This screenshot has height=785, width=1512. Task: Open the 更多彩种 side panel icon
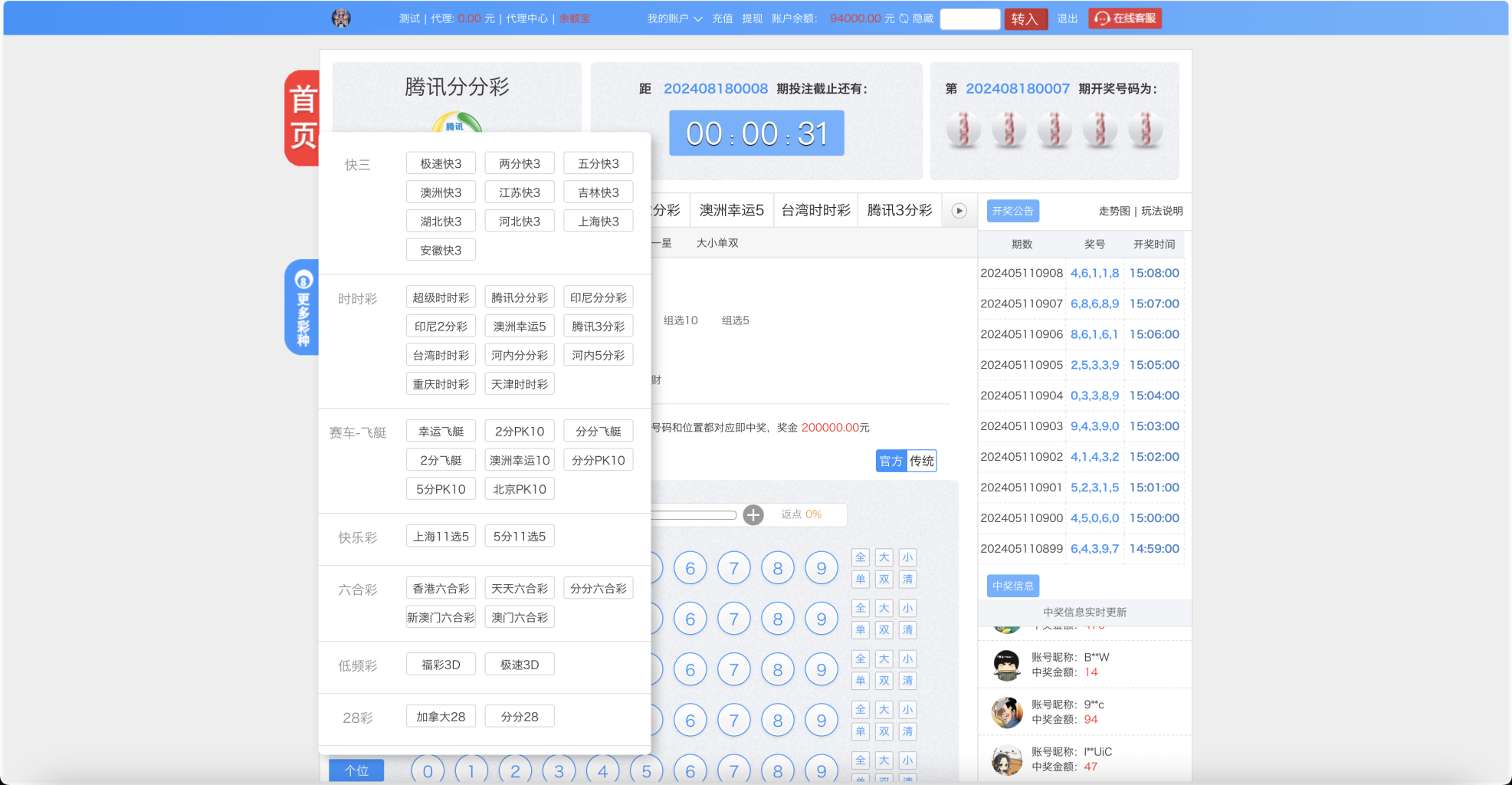[302, 307]
